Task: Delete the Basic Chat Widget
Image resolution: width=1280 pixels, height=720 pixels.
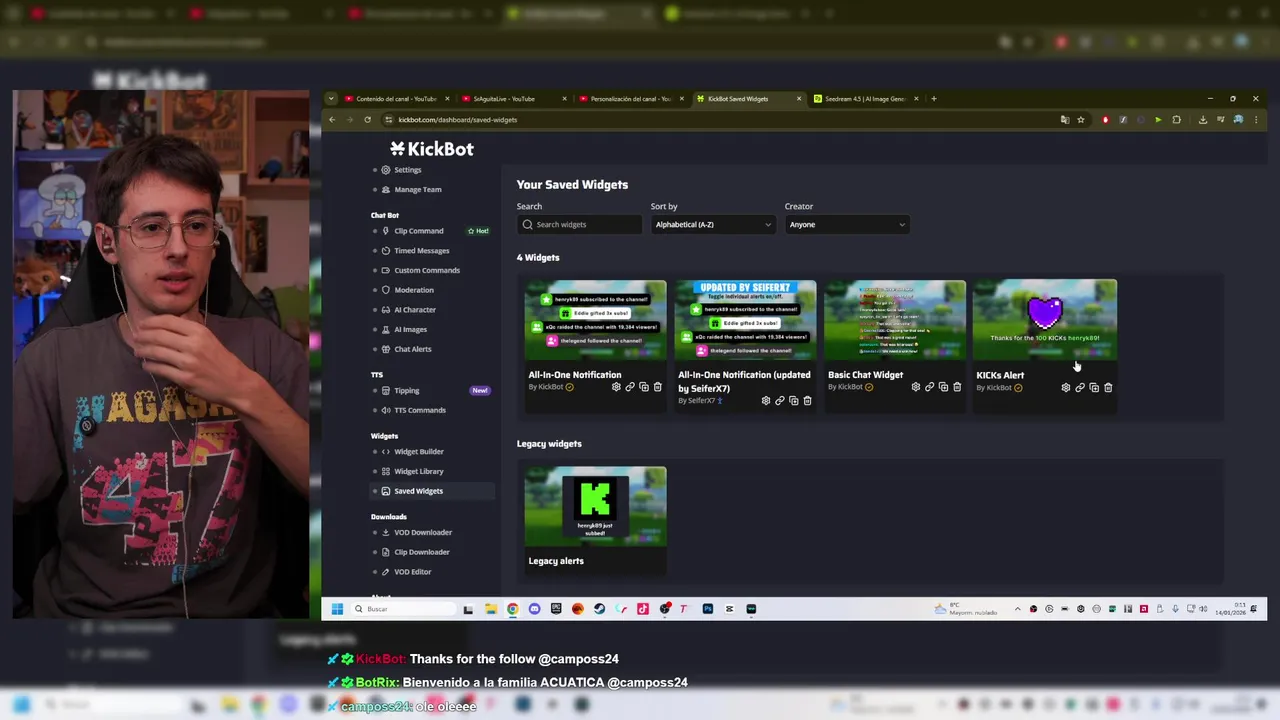Action: 957,387
